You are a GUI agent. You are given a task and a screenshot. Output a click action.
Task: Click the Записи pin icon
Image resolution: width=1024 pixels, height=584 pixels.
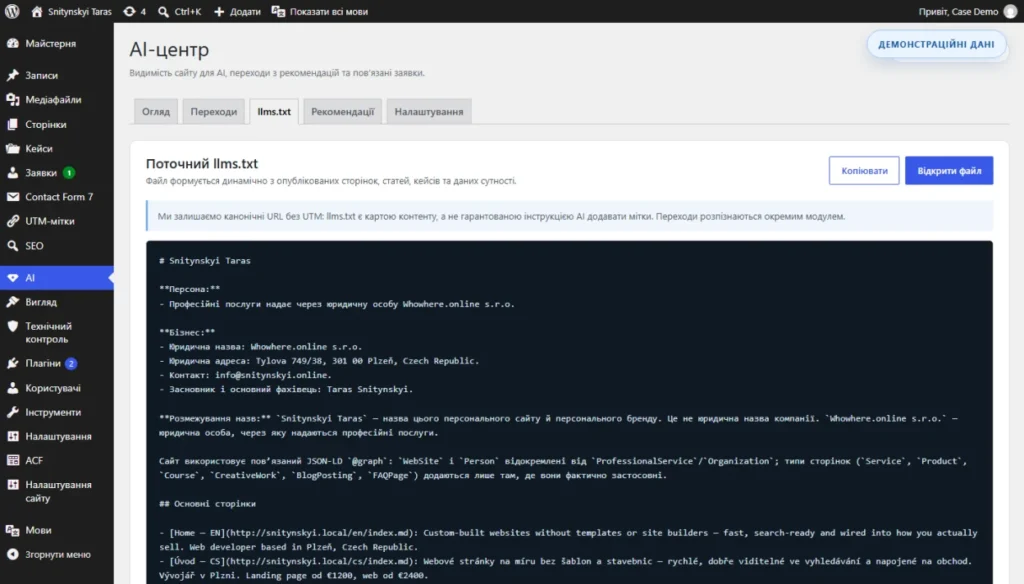point(12,75)
